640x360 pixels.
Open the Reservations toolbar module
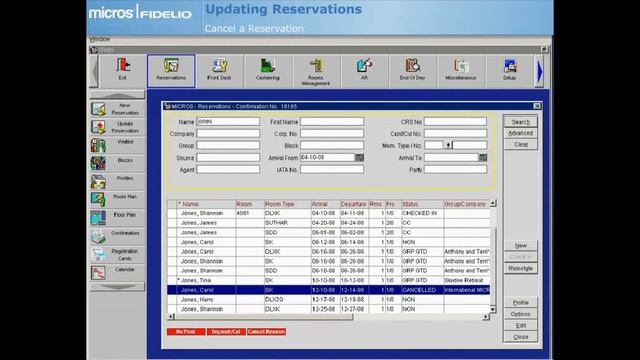point(171,71)
